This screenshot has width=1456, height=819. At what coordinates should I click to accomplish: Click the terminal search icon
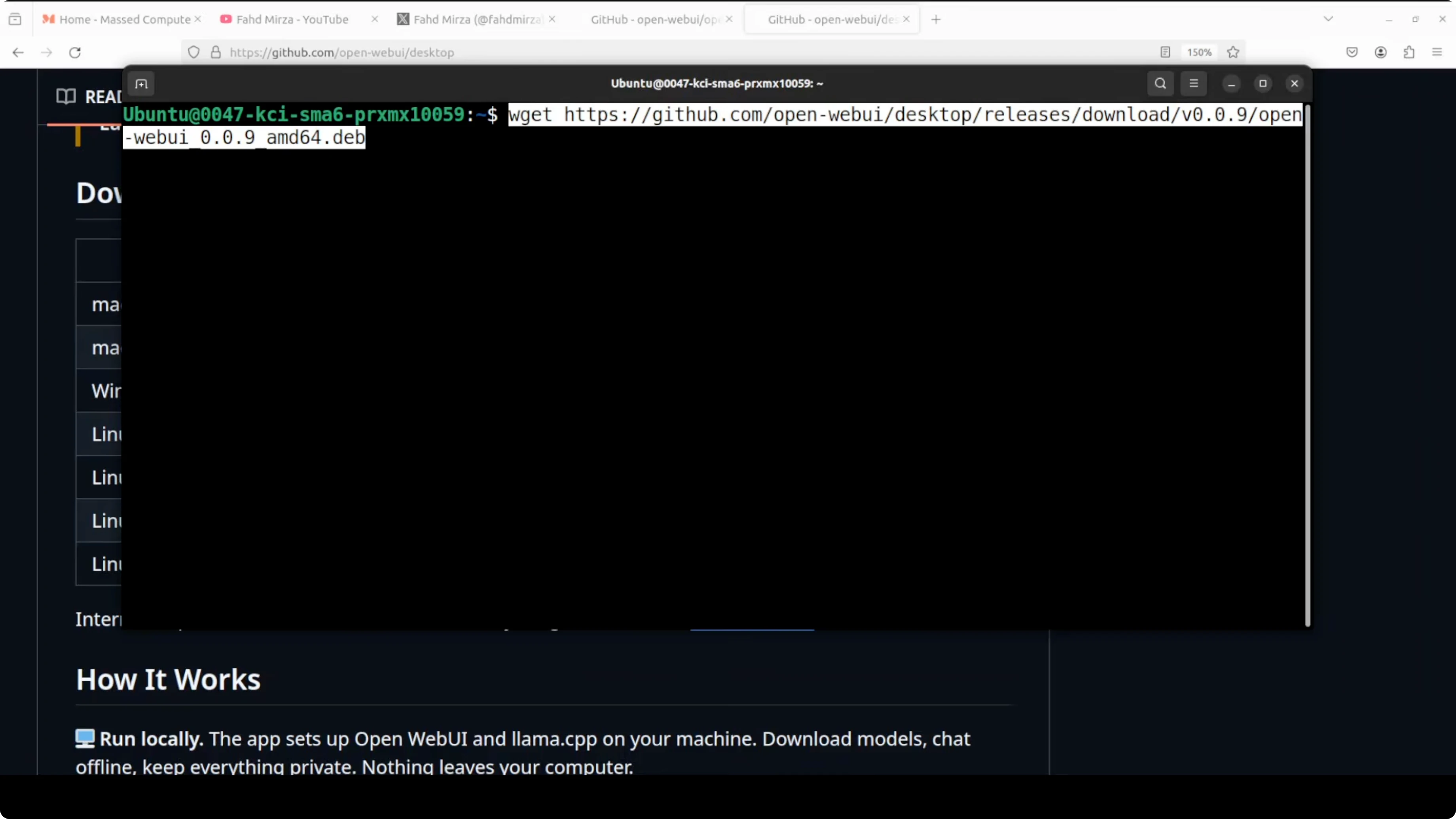click(x=1160, y=83)
